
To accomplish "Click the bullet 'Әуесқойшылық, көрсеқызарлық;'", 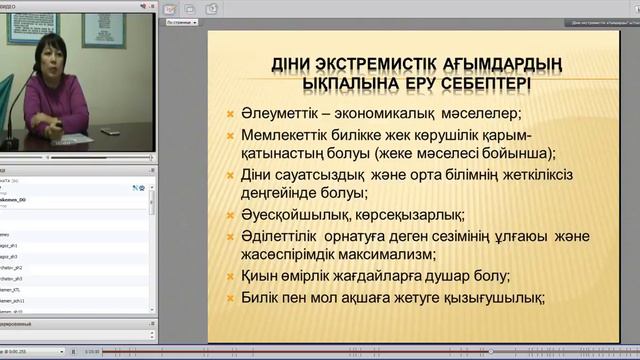I will click(353, 215).
